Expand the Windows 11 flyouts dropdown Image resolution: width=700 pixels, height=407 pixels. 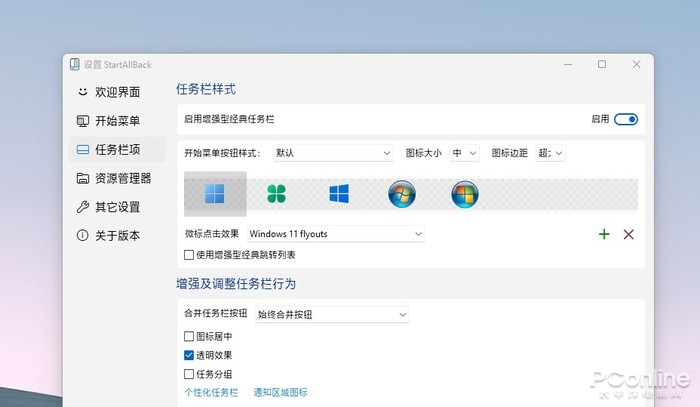coord(336,234)
